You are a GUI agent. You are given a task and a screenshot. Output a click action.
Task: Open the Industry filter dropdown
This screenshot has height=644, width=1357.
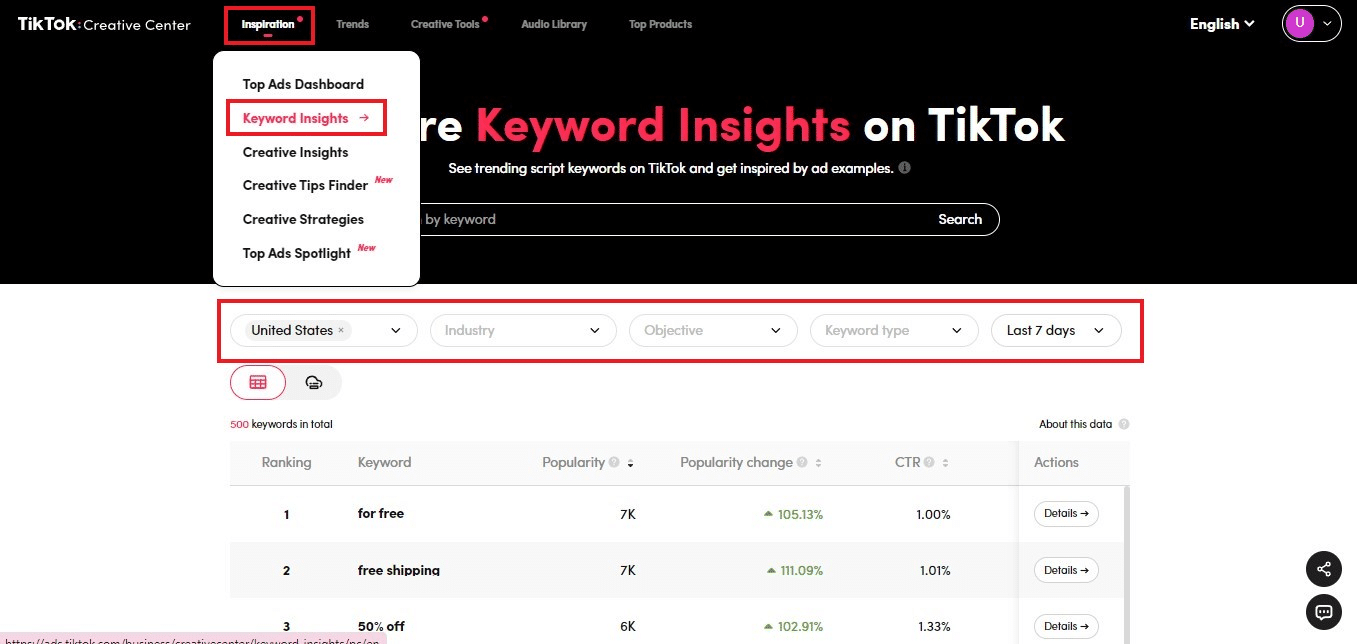[523, 330]
